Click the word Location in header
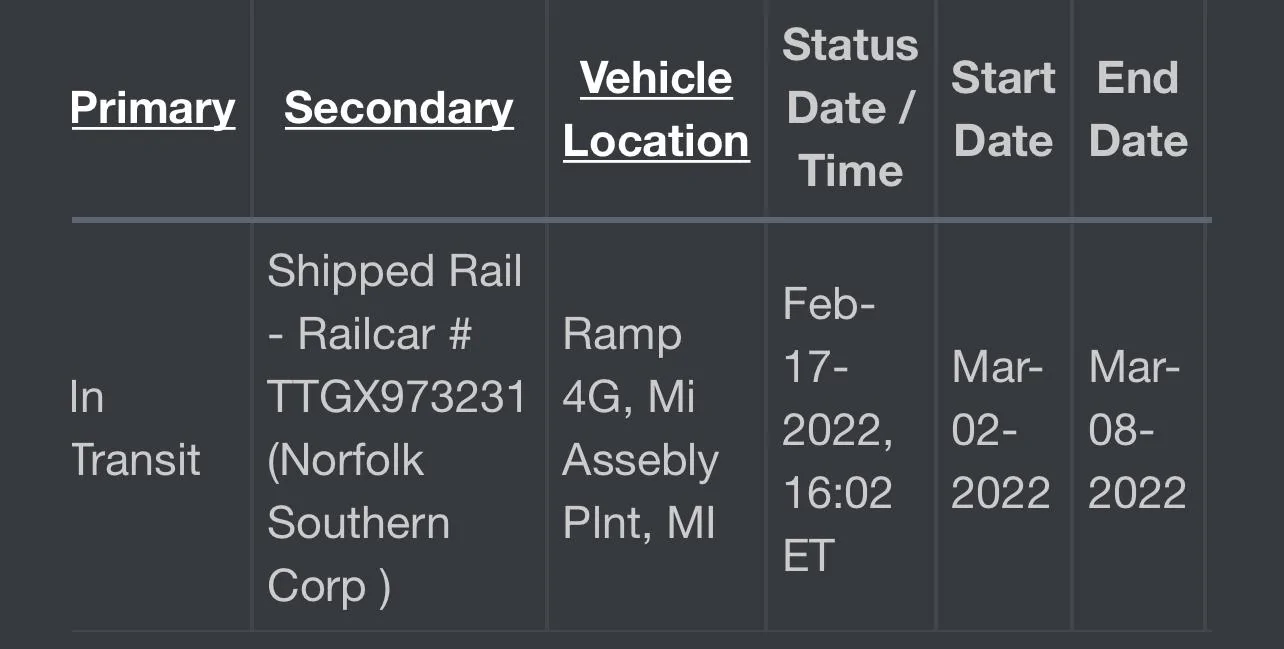Image resolution: width=1284 pixels, height=649 pixels. [x=656, y=140]
